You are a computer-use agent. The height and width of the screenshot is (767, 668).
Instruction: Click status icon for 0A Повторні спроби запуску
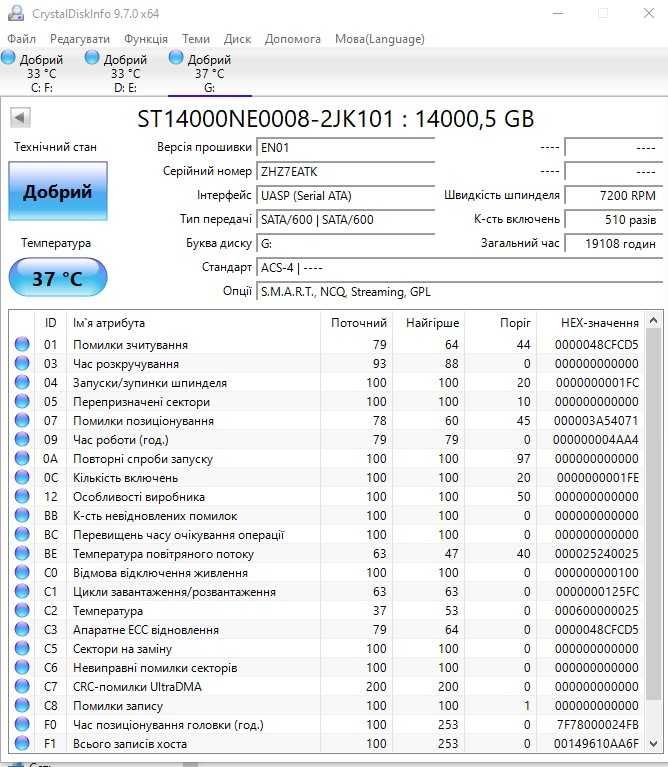(x=22, y=458)
